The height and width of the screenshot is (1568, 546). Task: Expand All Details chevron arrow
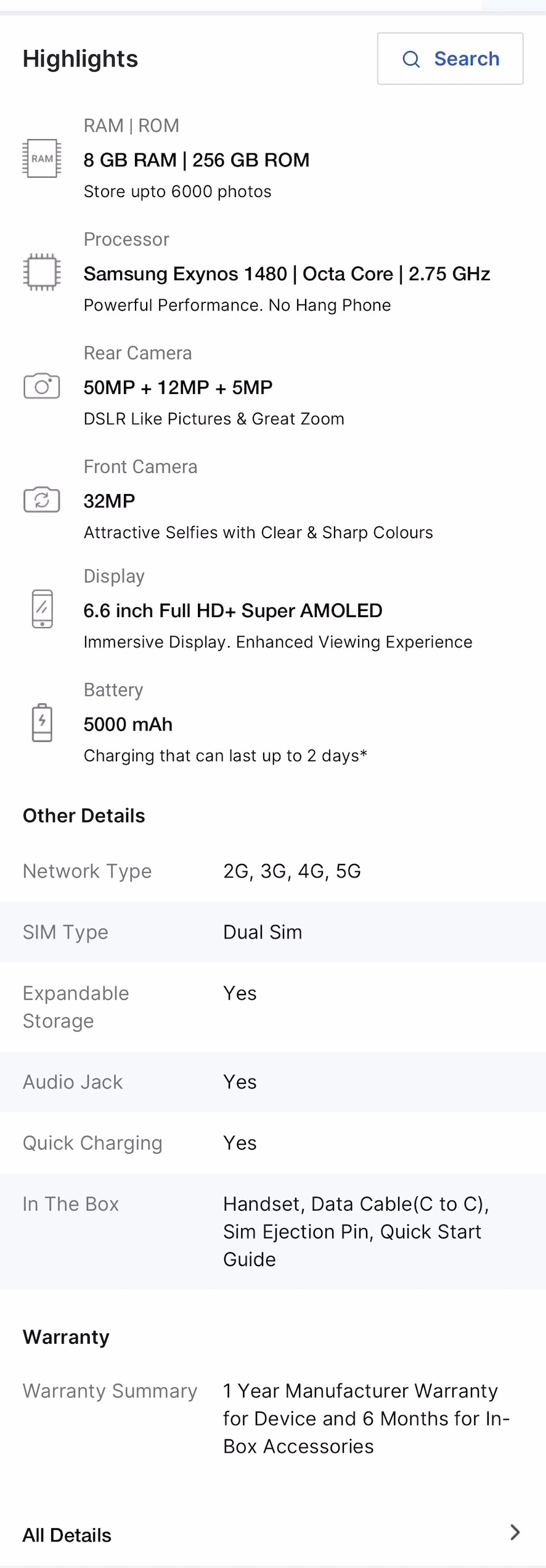tap(515, 1532)
